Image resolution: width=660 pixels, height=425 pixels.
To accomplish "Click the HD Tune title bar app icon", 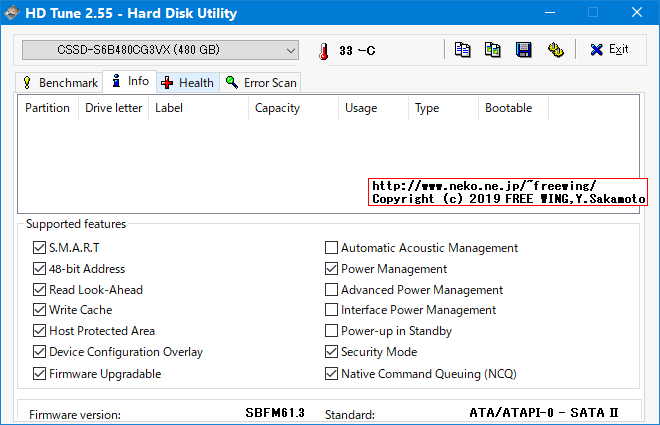I will click(12, 13).
